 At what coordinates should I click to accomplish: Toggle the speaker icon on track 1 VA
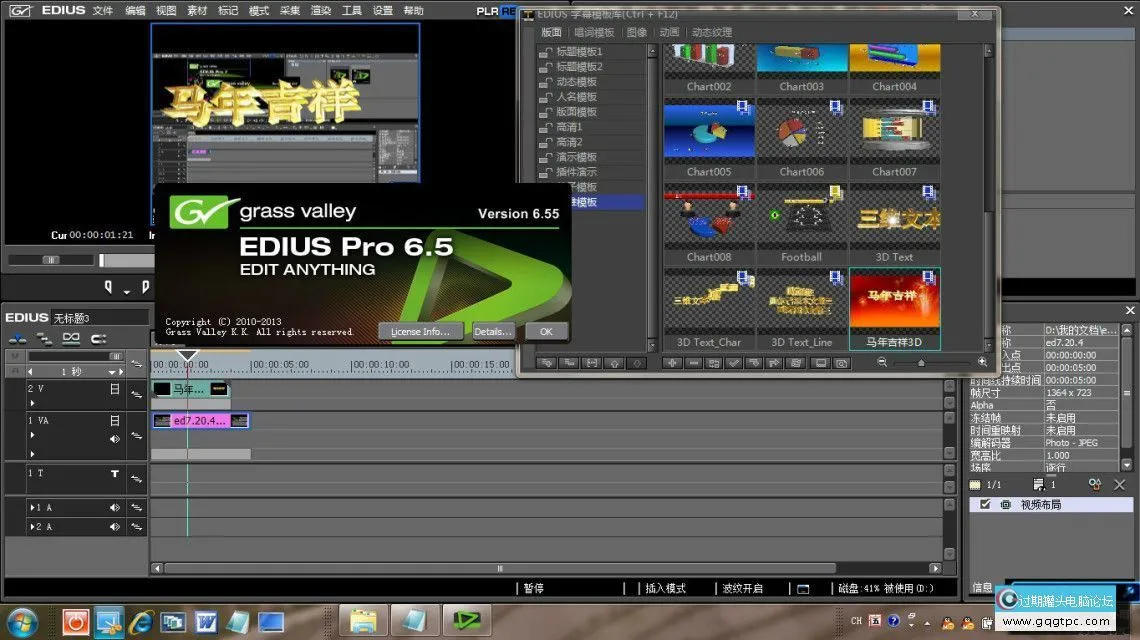[x=115, y=438]
